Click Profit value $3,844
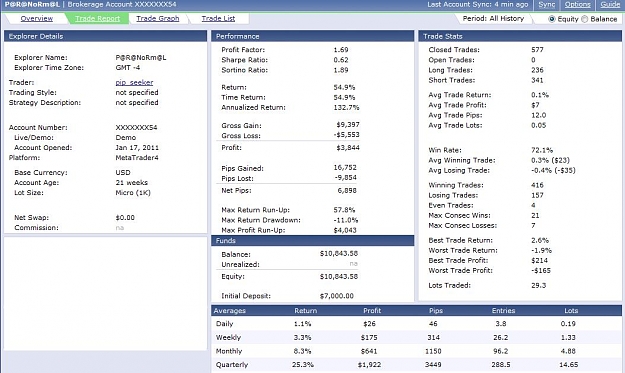 pyautogui.click(x=348, y=147)
